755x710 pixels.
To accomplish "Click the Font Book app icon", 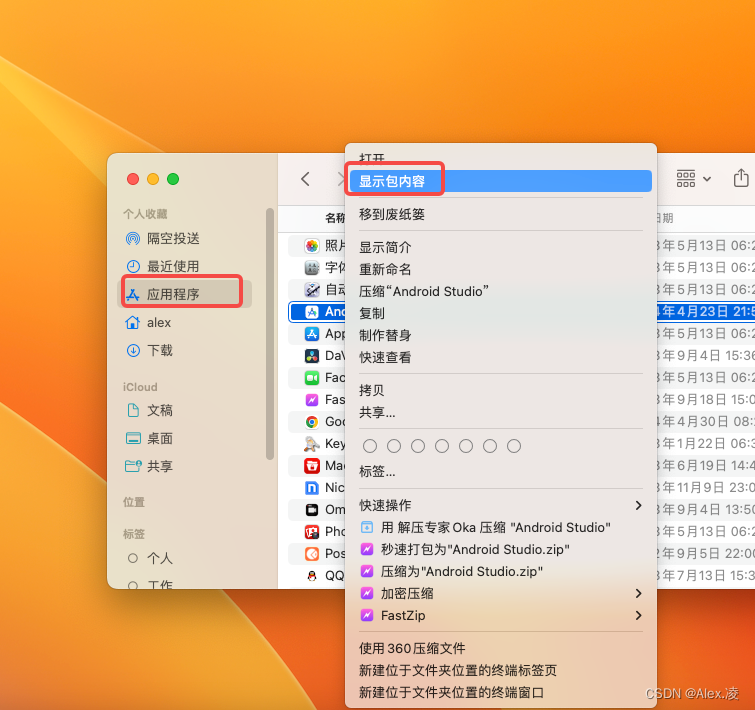I will [312, 268].
